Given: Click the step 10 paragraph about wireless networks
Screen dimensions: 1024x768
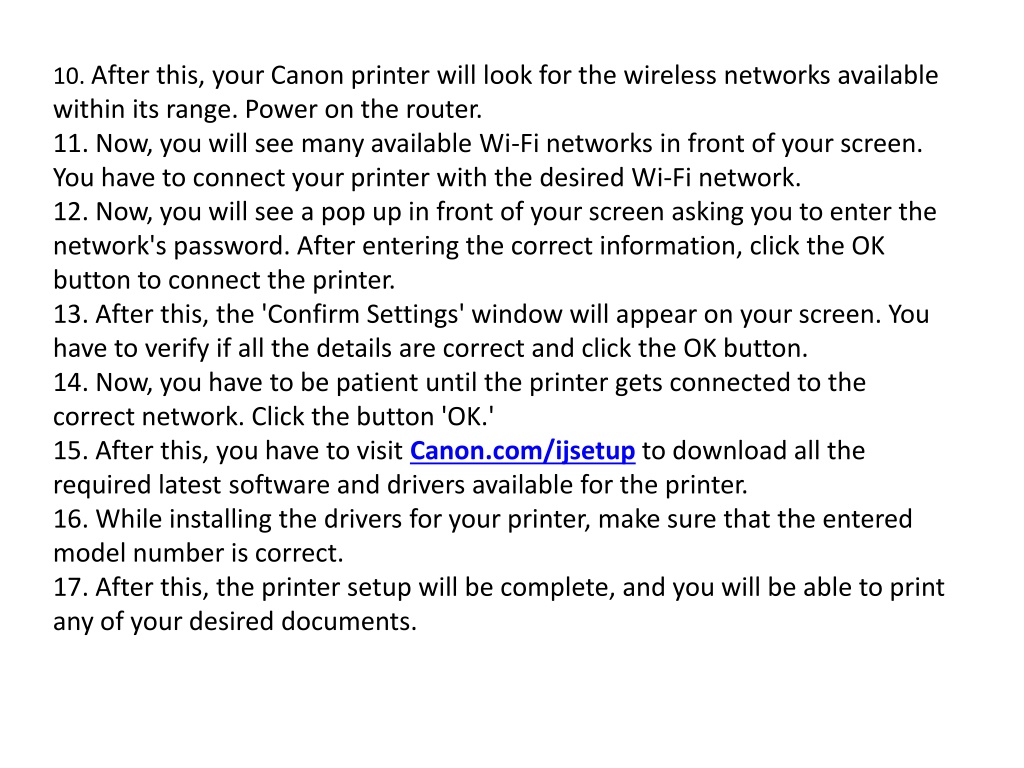Looking at the screenshot, I should click(496, 92).
